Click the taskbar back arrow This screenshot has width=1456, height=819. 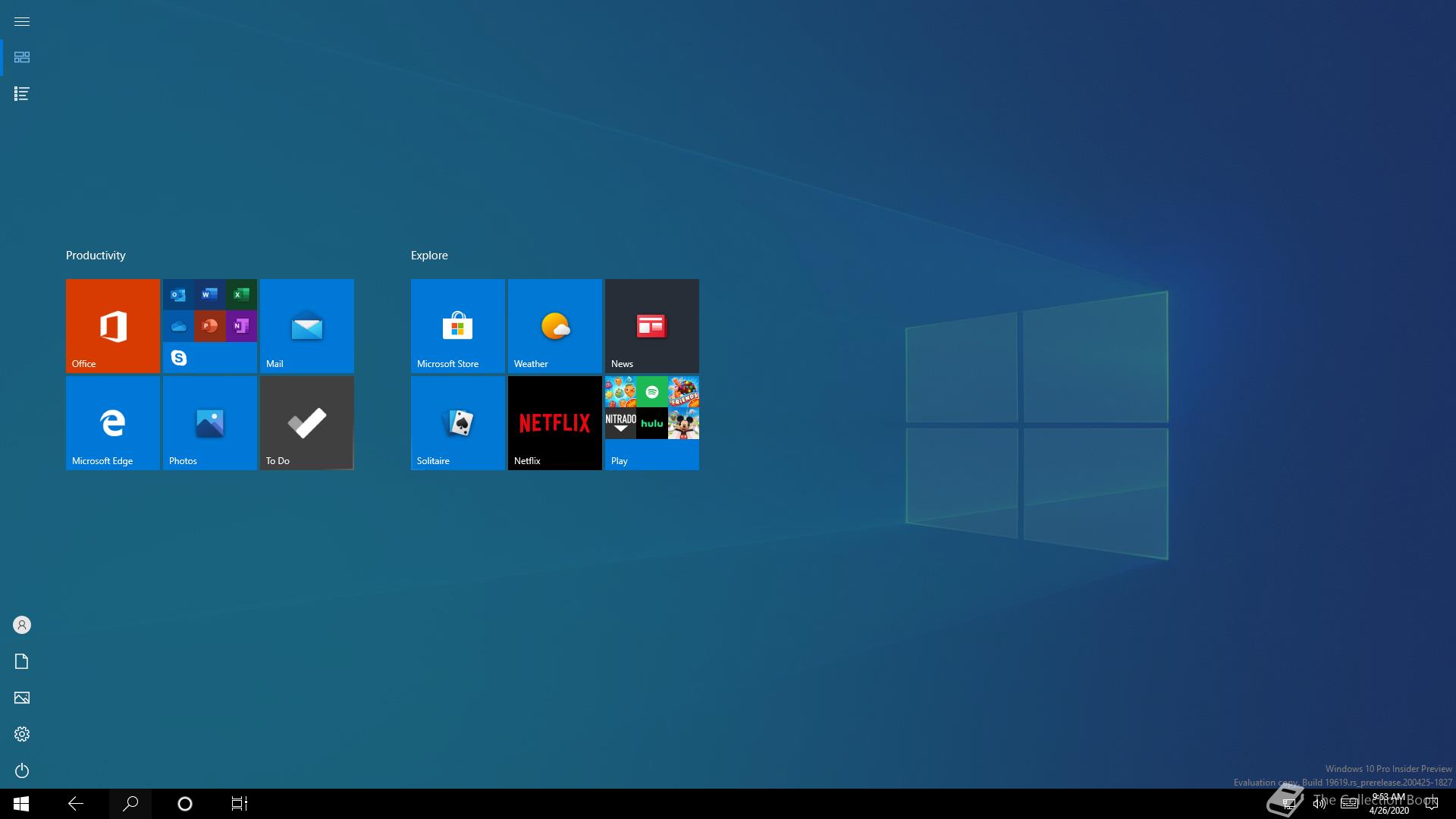coord(76,804)
